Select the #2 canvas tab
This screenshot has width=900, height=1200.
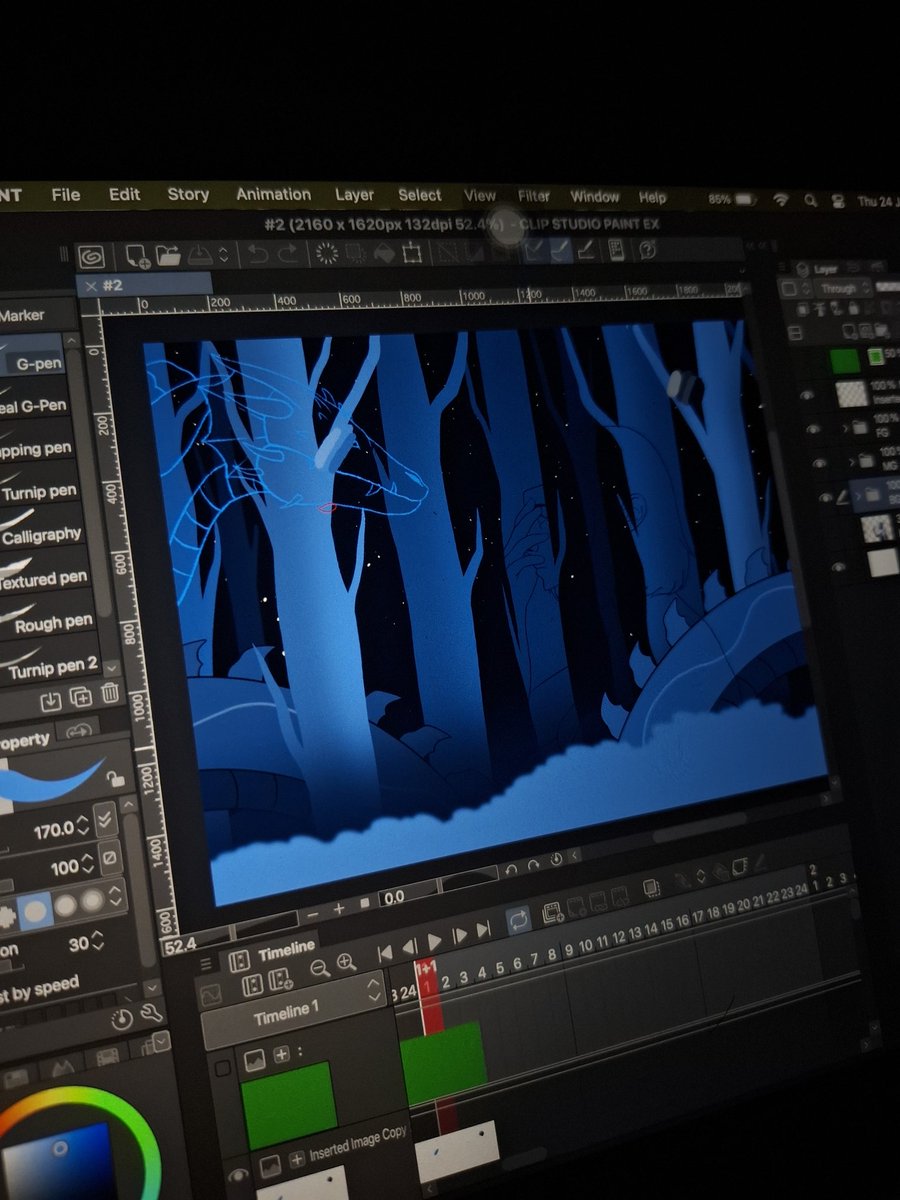pos(143,285)
